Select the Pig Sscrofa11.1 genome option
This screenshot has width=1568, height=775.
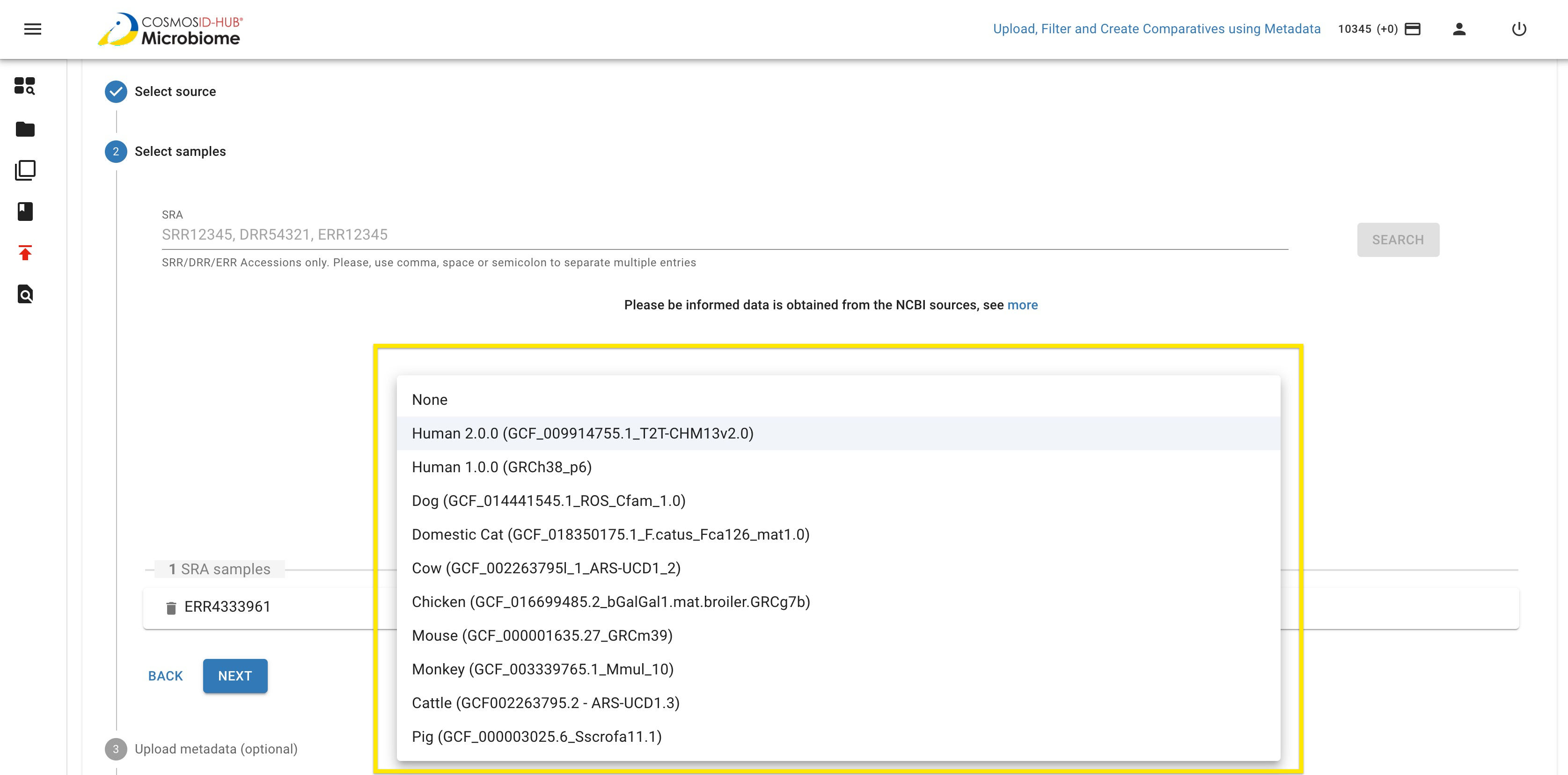tap(535, 737)
